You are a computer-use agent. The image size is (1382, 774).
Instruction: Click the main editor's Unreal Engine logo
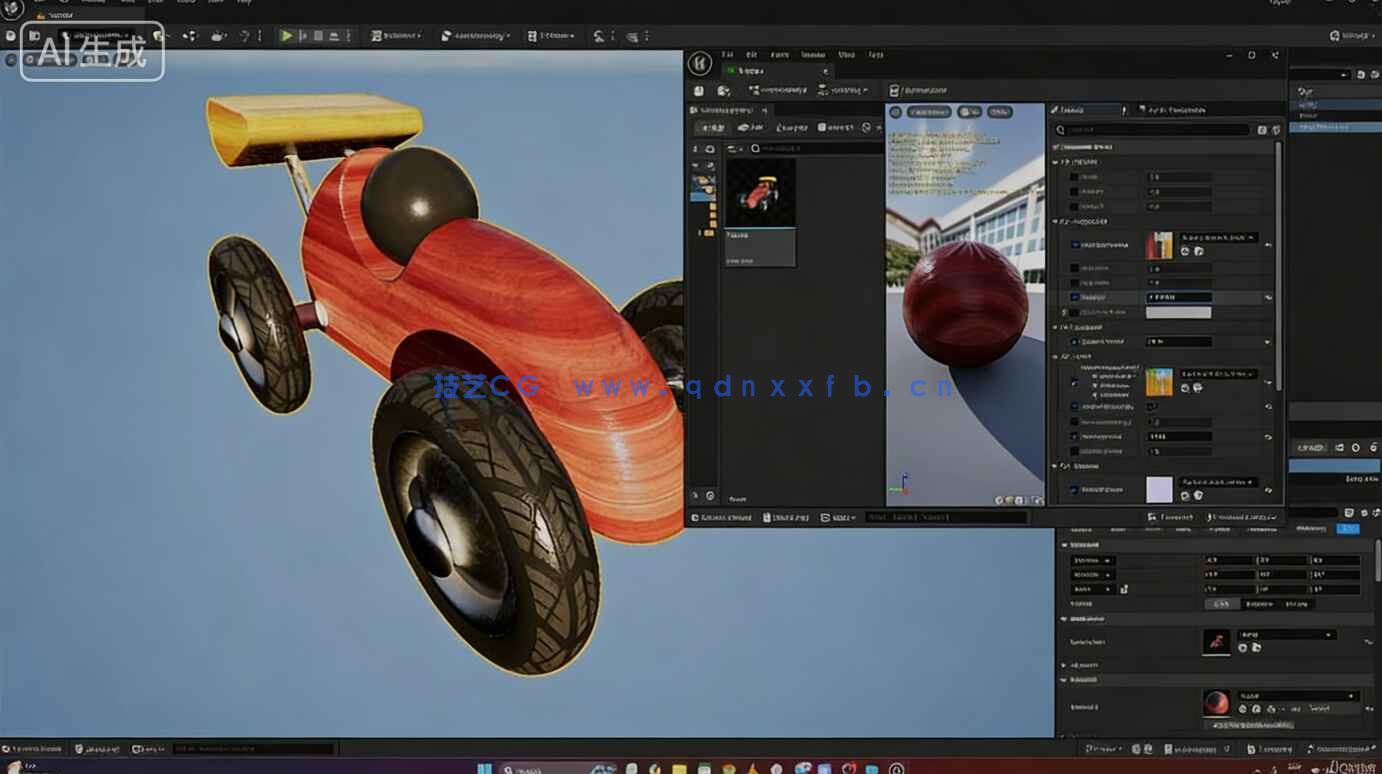coord(12,9)
